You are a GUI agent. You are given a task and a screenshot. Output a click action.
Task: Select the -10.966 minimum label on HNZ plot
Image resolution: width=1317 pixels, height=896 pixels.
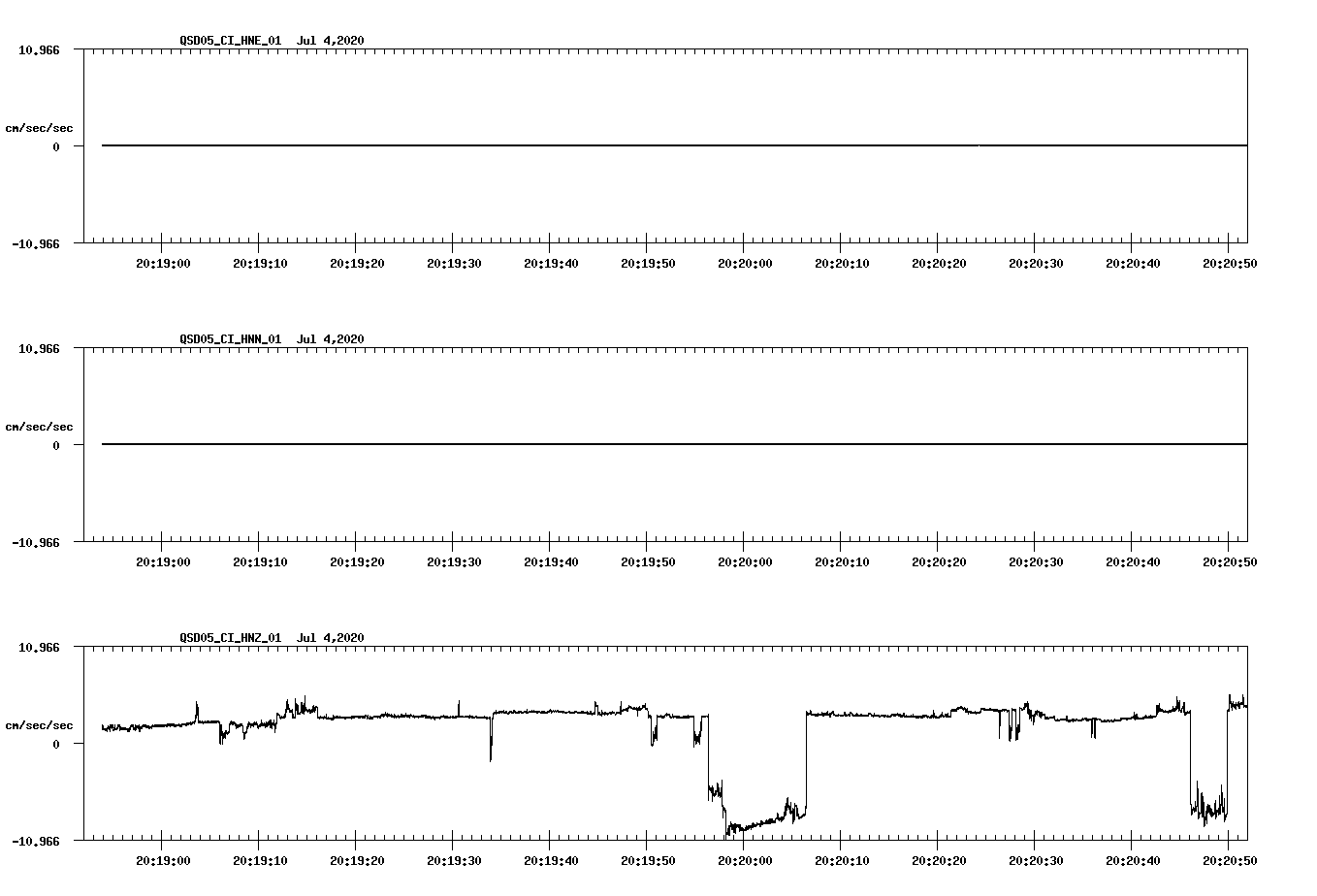[x=36, y=841]
